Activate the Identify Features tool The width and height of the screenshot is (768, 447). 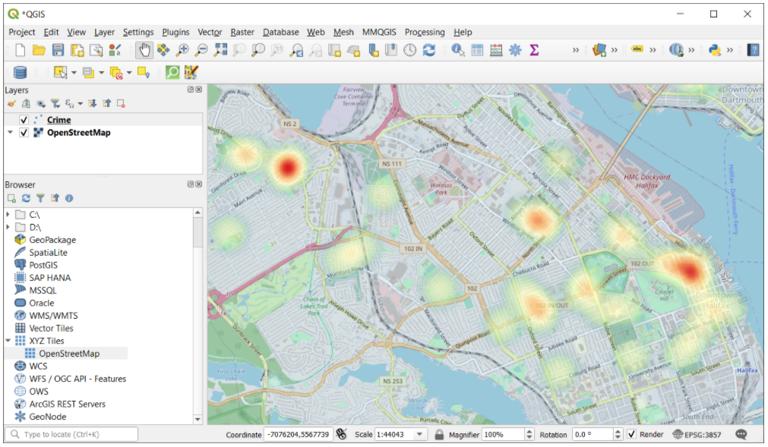tap(458, 50)
